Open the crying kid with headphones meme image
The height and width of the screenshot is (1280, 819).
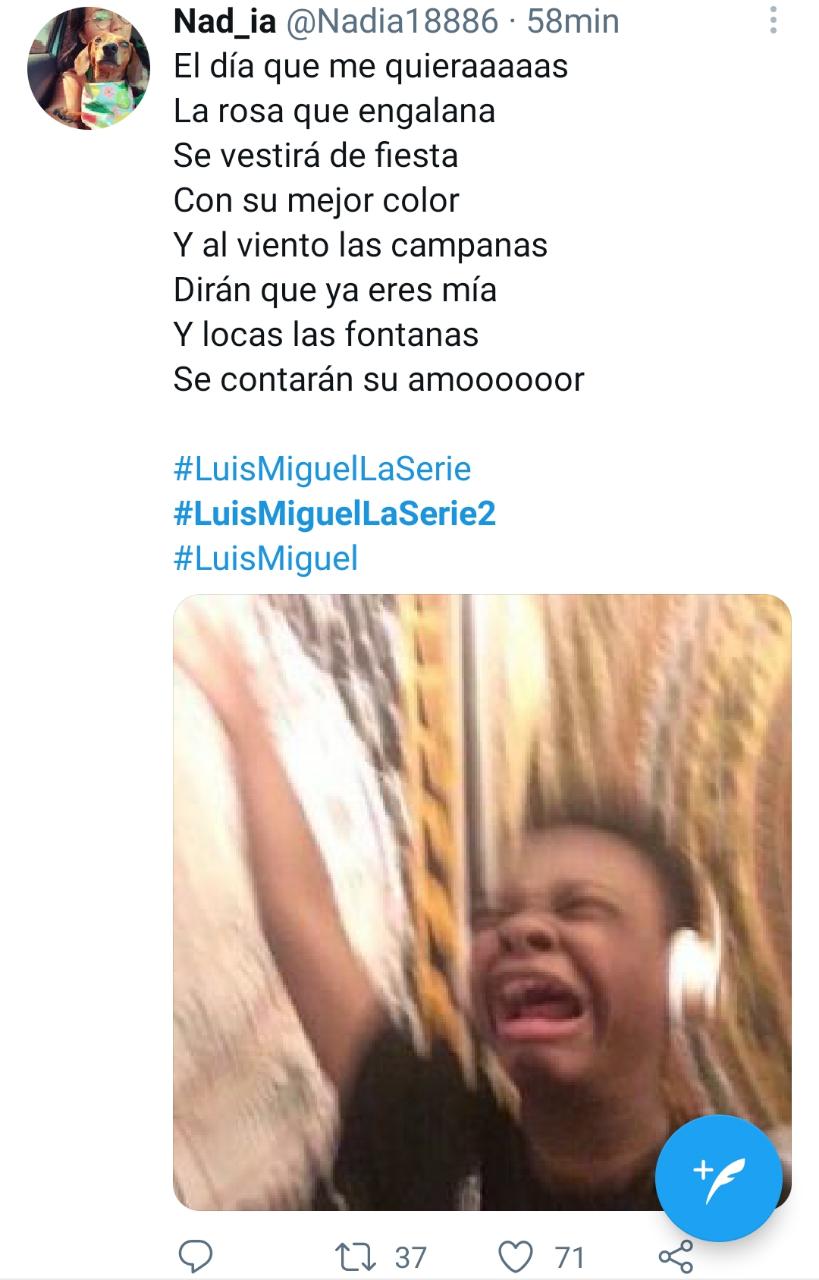pyautogui.click(x=482, y=902)
